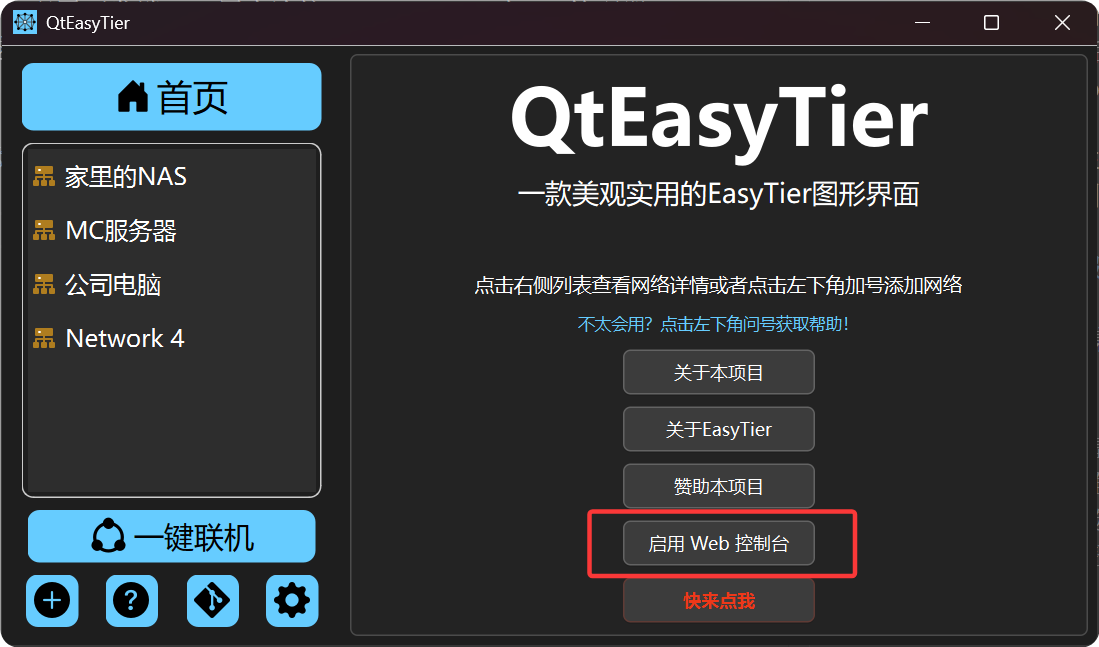The height and width of the screenshot is (647, 1099).
Task: Click the 一键联机 button
Action: click(172, 536)
